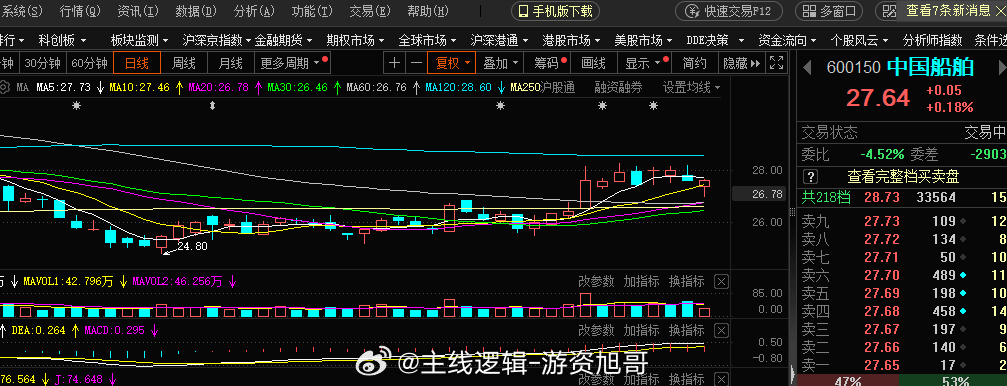
Task: Click MA5 down arrow indicator
Action: click(100, 87)
